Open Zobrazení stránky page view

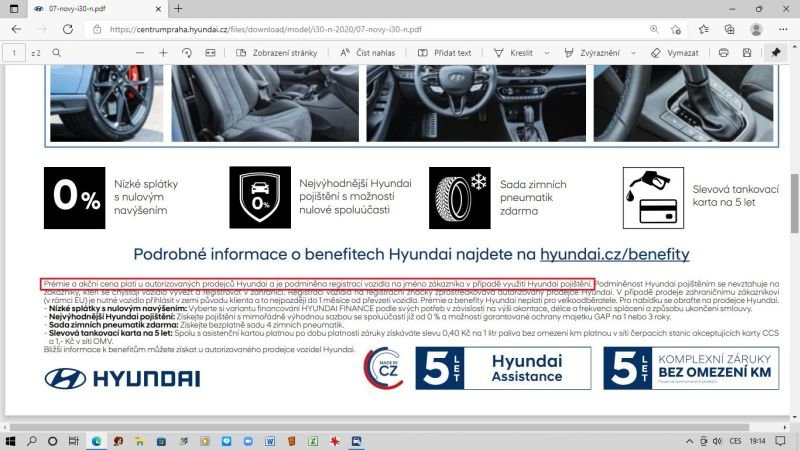coord(277,53)
